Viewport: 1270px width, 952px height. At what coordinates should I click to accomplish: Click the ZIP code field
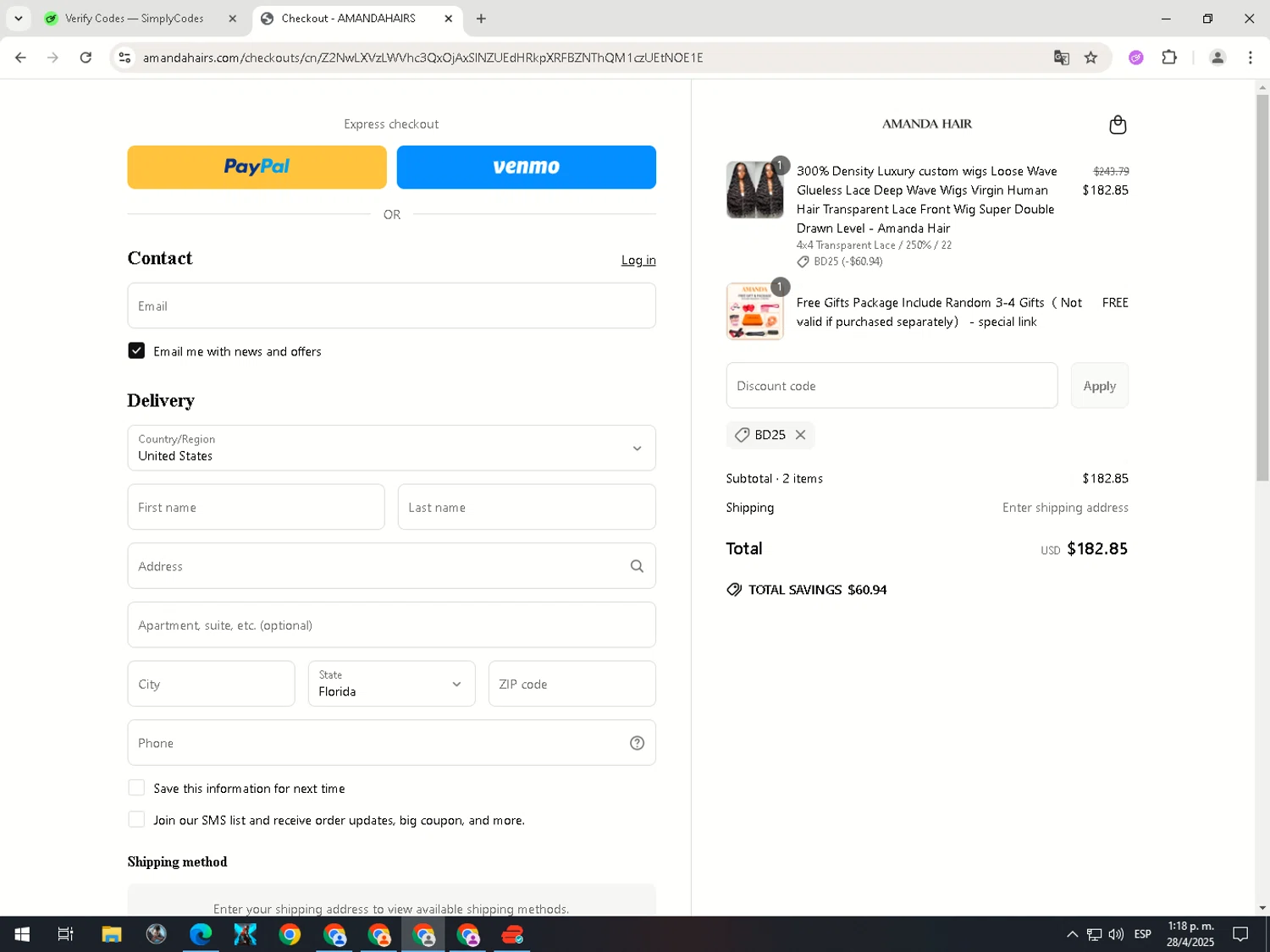coord(571,684)
